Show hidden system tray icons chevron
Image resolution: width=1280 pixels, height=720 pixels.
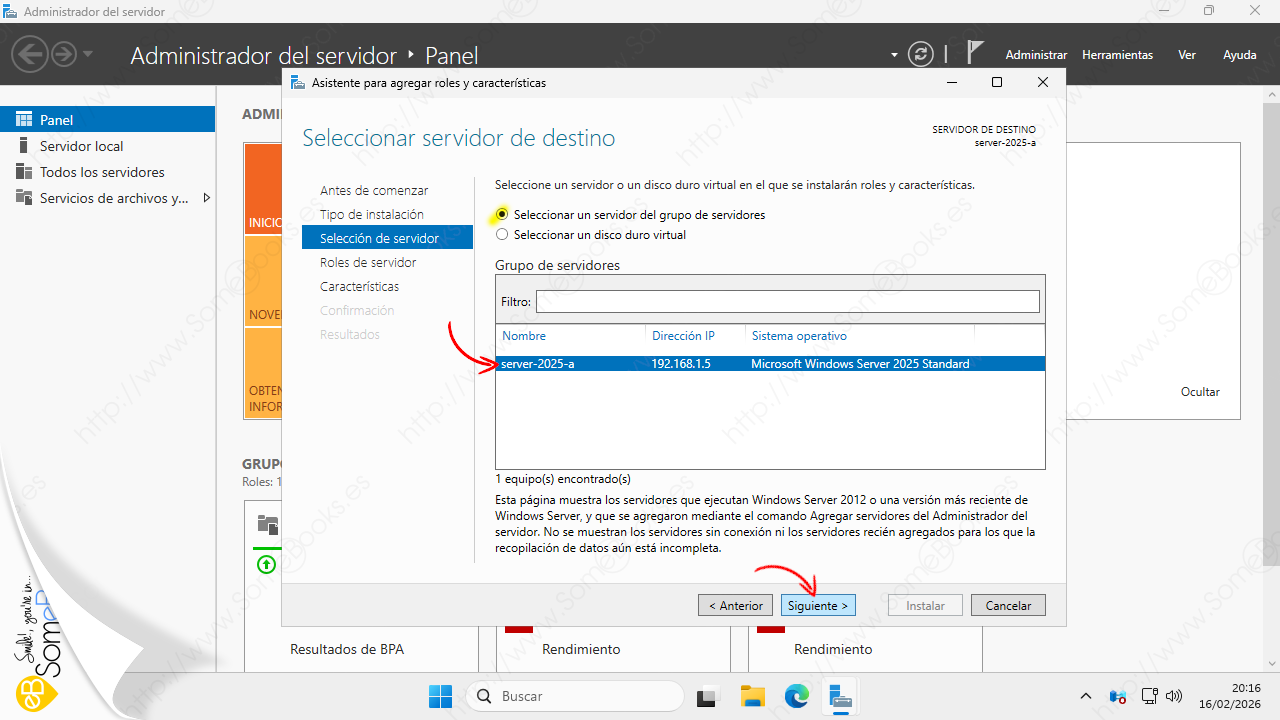[1086, 696]
